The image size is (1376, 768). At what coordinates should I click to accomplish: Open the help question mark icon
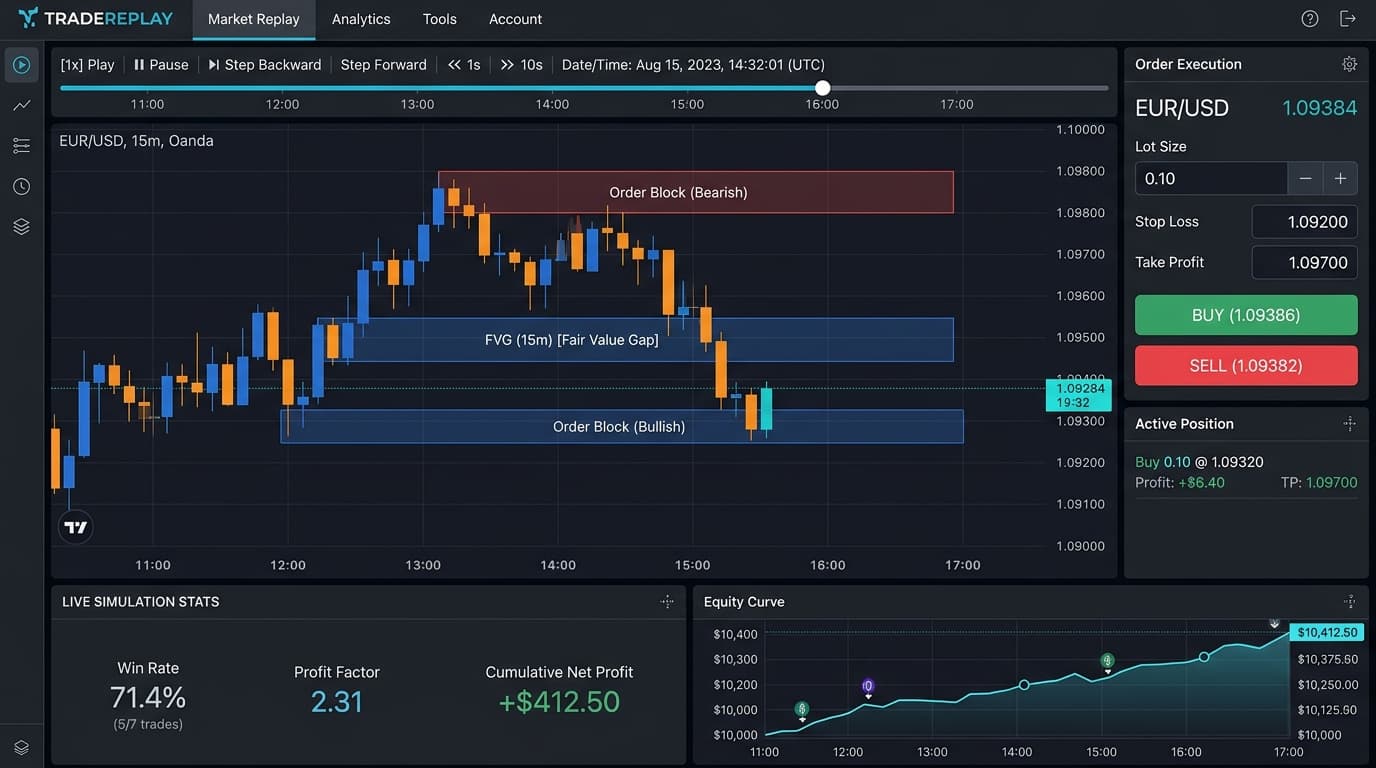(1310, 19)
